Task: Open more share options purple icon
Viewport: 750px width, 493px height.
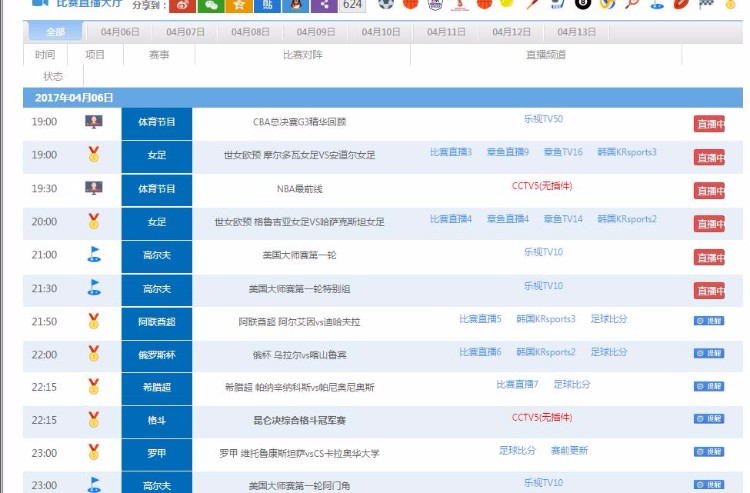Action: click(x=324, y=5)
